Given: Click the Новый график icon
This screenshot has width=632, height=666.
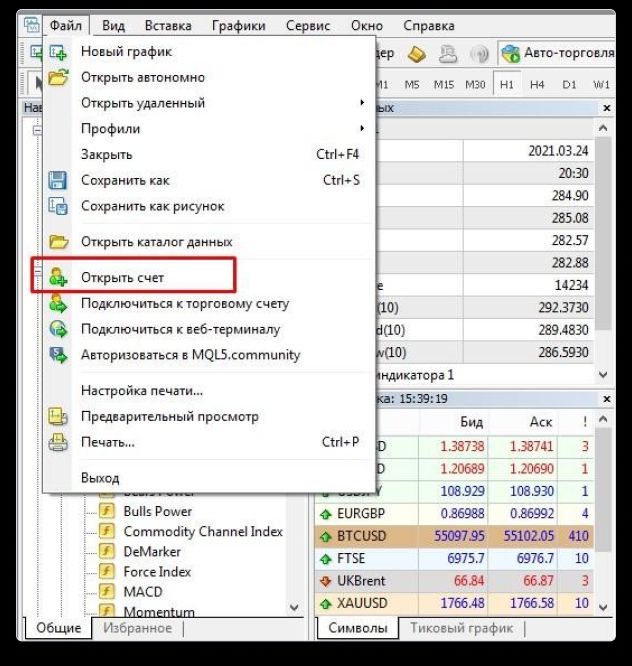Looking at the screenshot, I should pos(58,52).
